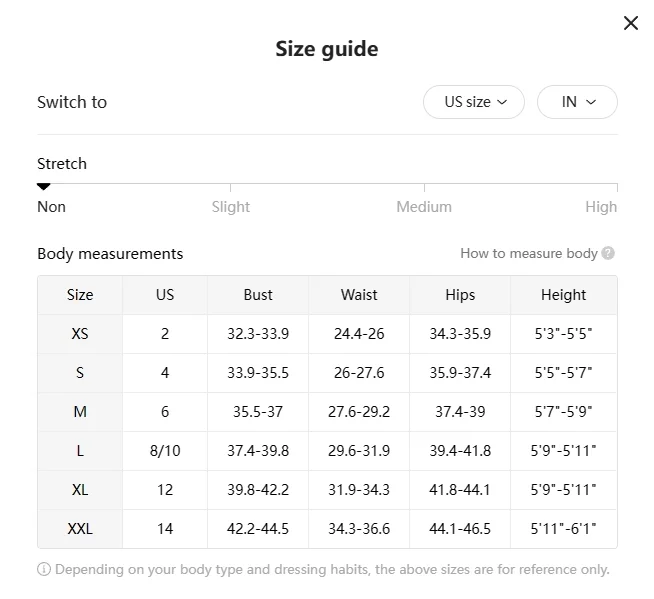Select the XXL size row cell
654x599 pixels.
pos(80,529)
